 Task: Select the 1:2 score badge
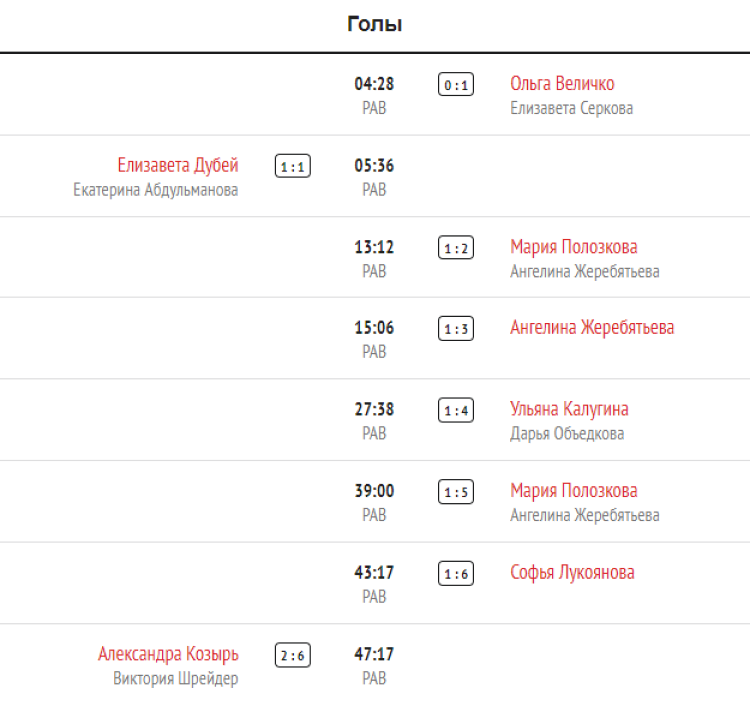pos(456,248)
